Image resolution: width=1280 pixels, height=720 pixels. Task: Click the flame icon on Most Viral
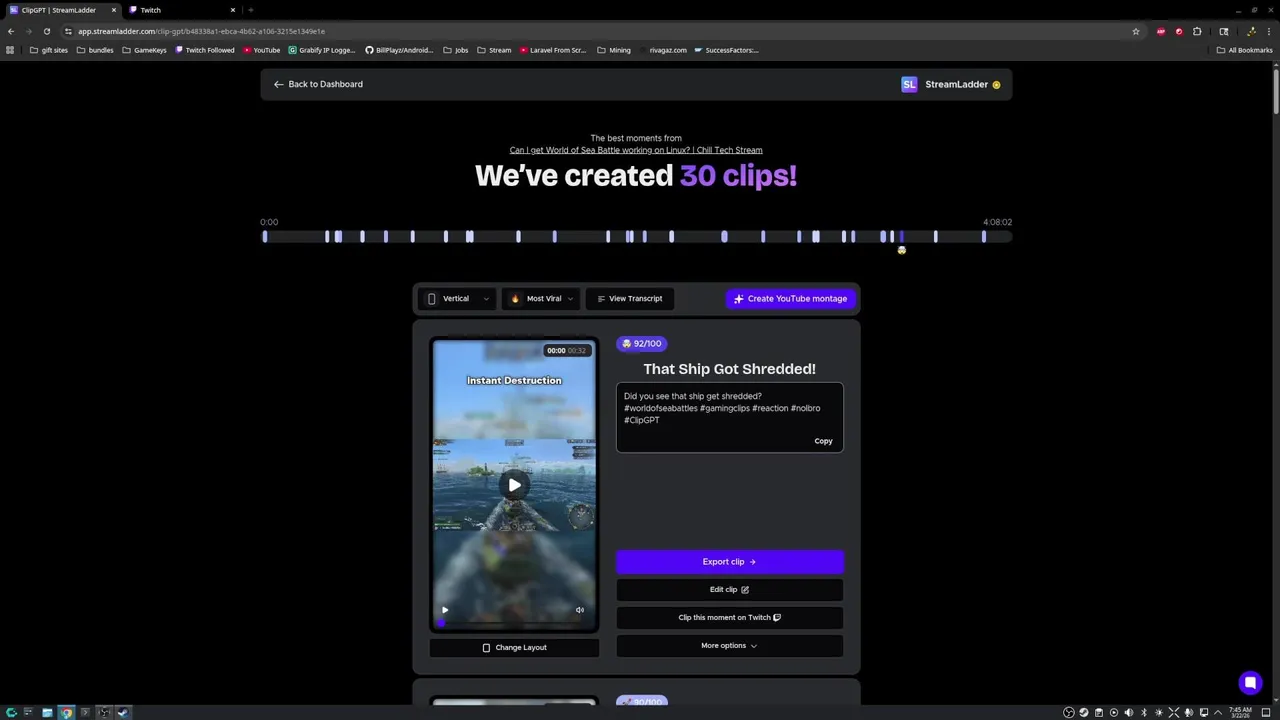pyautogui.click(x=515, y=298)
